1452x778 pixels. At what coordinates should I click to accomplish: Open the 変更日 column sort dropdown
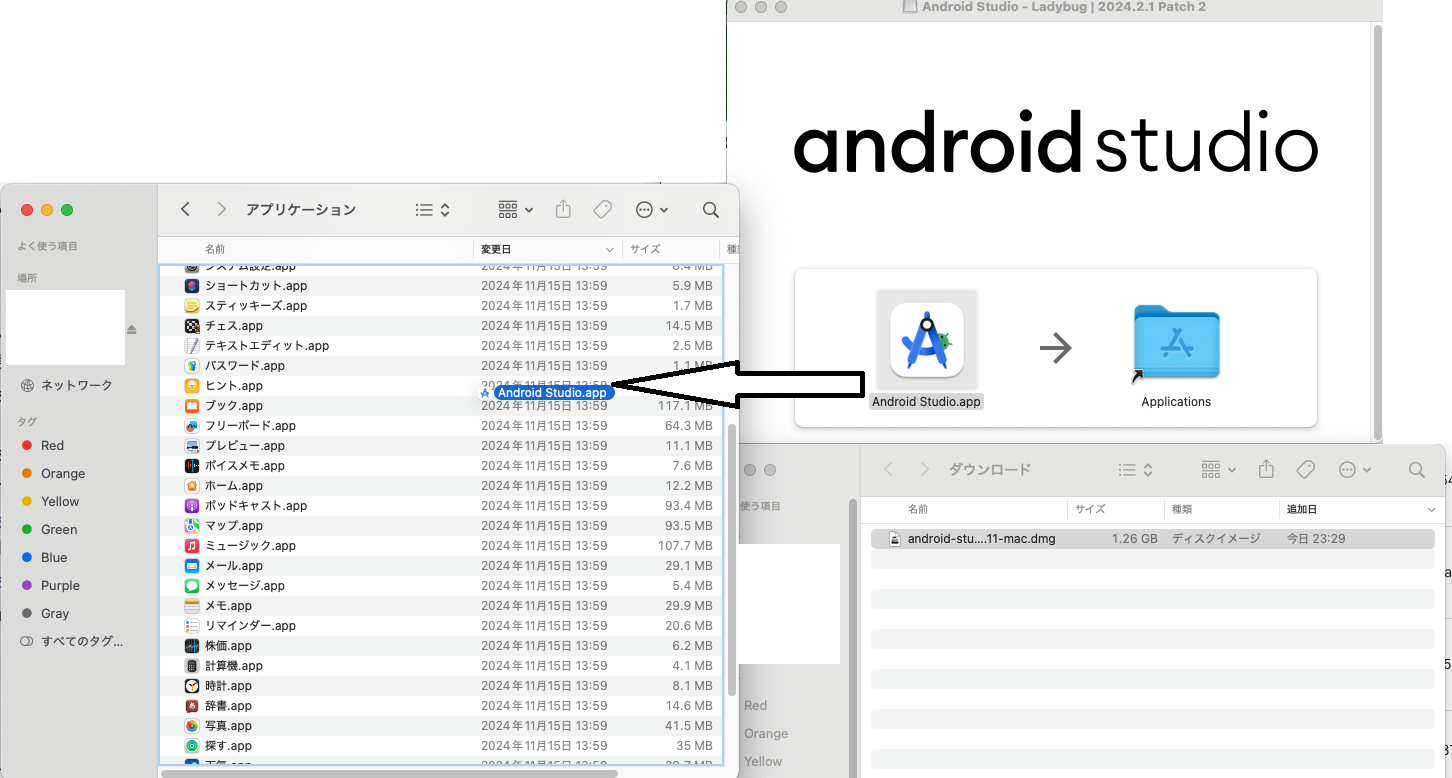[x=610, y=249]
